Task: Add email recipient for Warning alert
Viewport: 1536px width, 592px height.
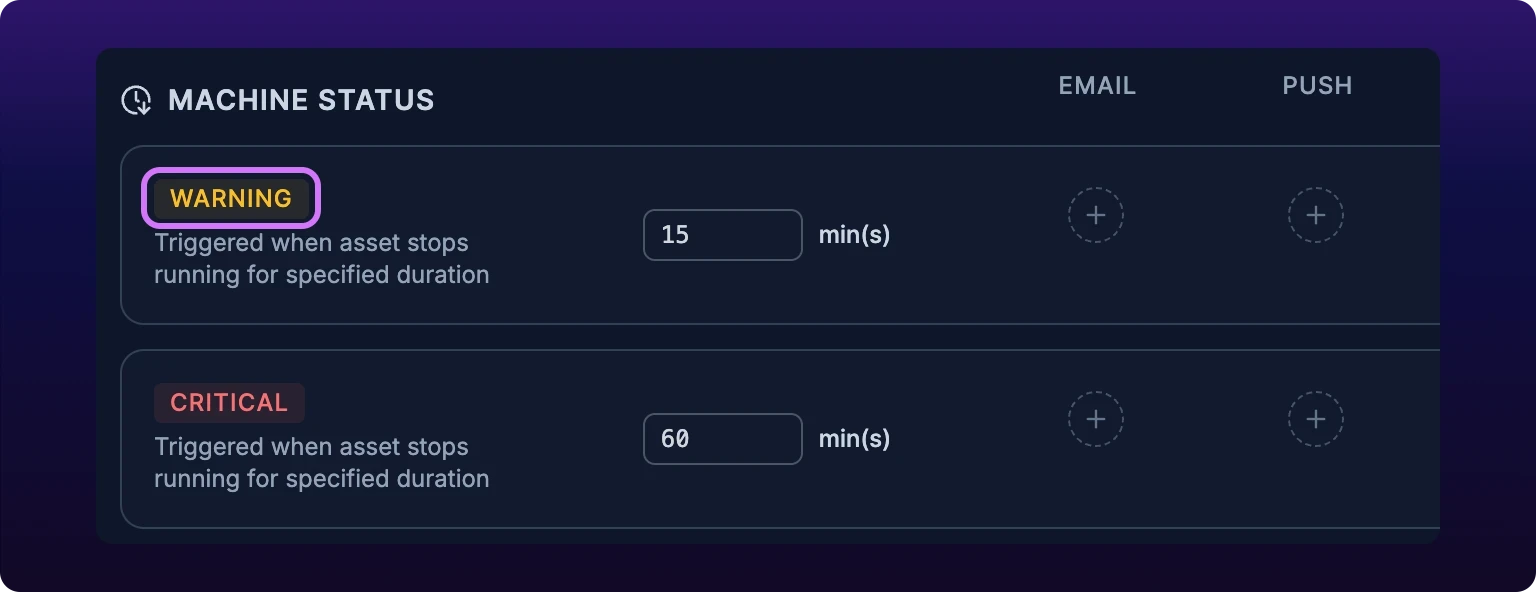Action: 1096,215
